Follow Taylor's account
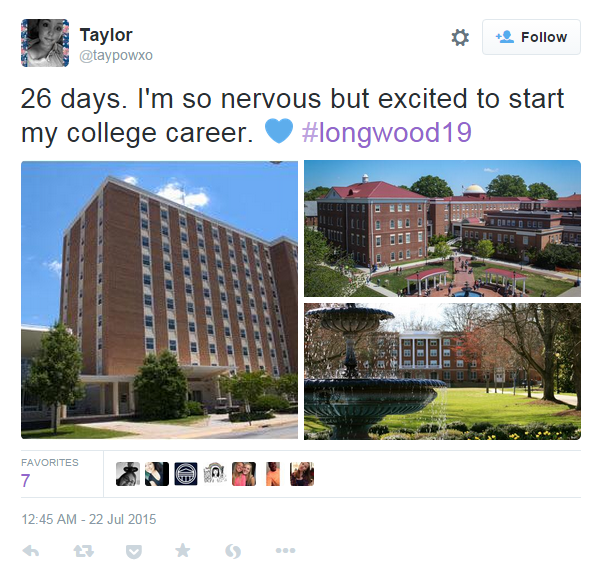596x580 pixels. [x=531, y=37]
